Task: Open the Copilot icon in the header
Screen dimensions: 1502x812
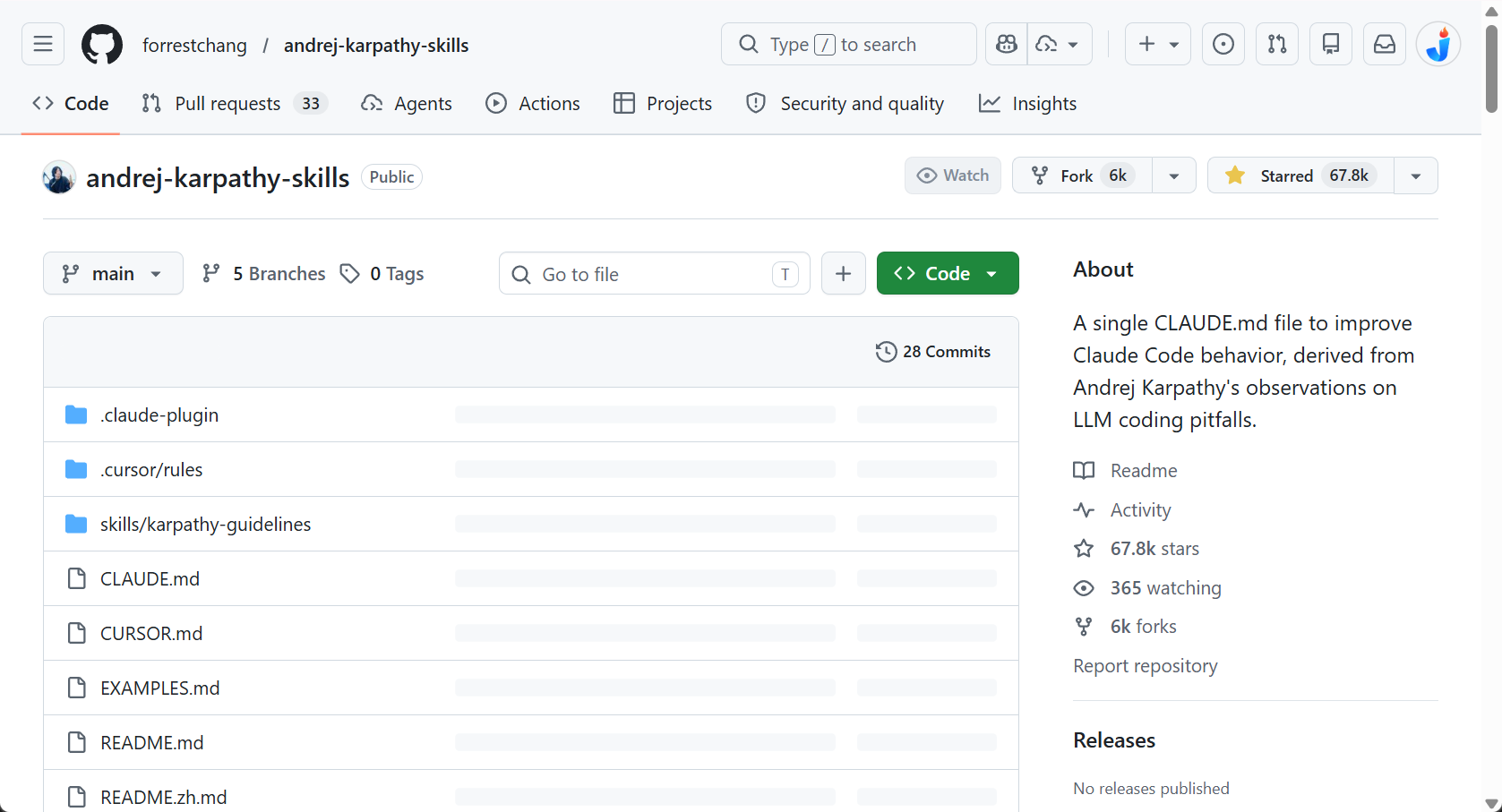Action: pyautogui.click(x=1005, y=44)
